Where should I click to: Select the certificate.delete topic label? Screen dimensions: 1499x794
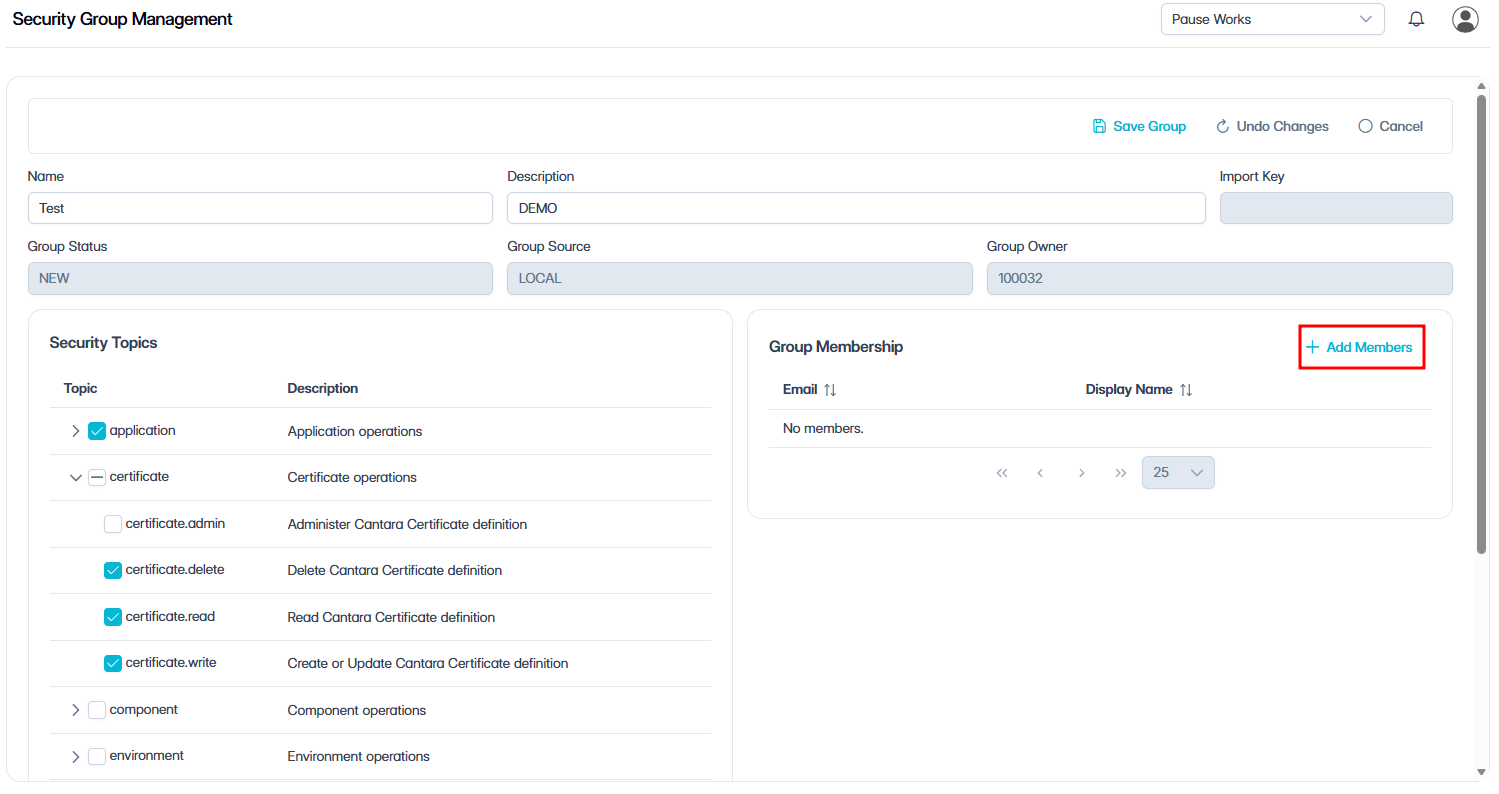tap(175, 570)
